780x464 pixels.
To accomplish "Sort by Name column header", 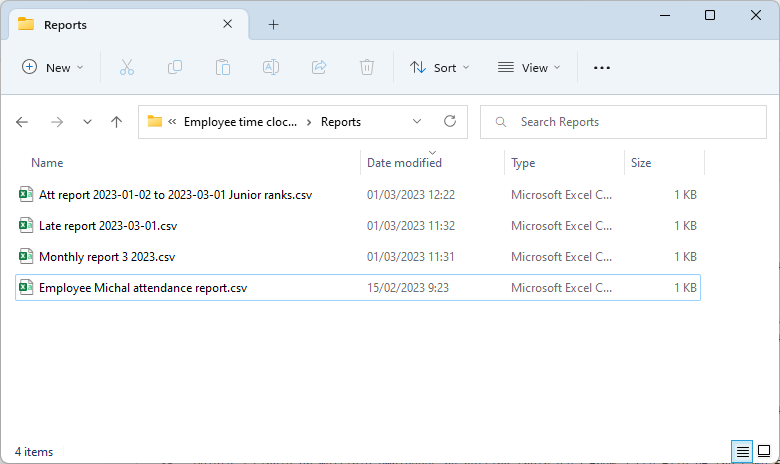I will click(x=47, y=163).
